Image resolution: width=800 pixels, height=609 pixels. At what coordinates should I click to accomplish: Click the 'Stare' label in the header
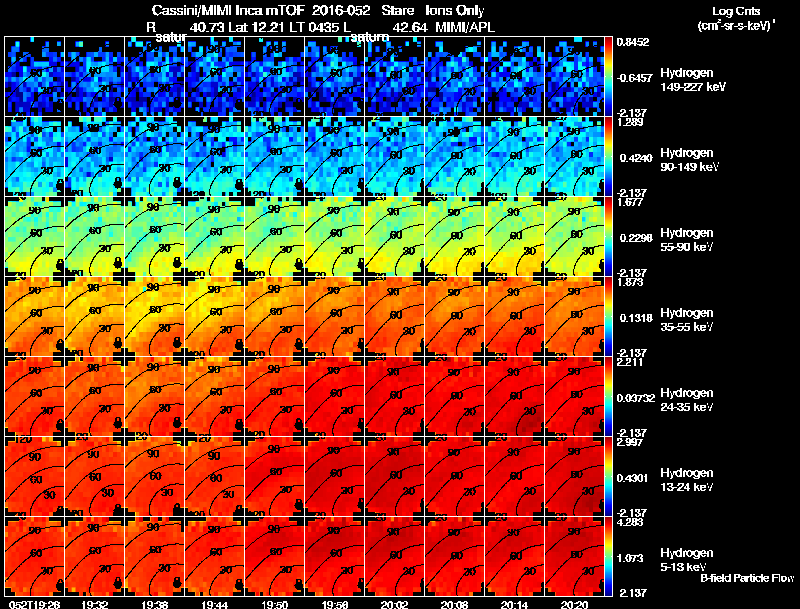397,10
